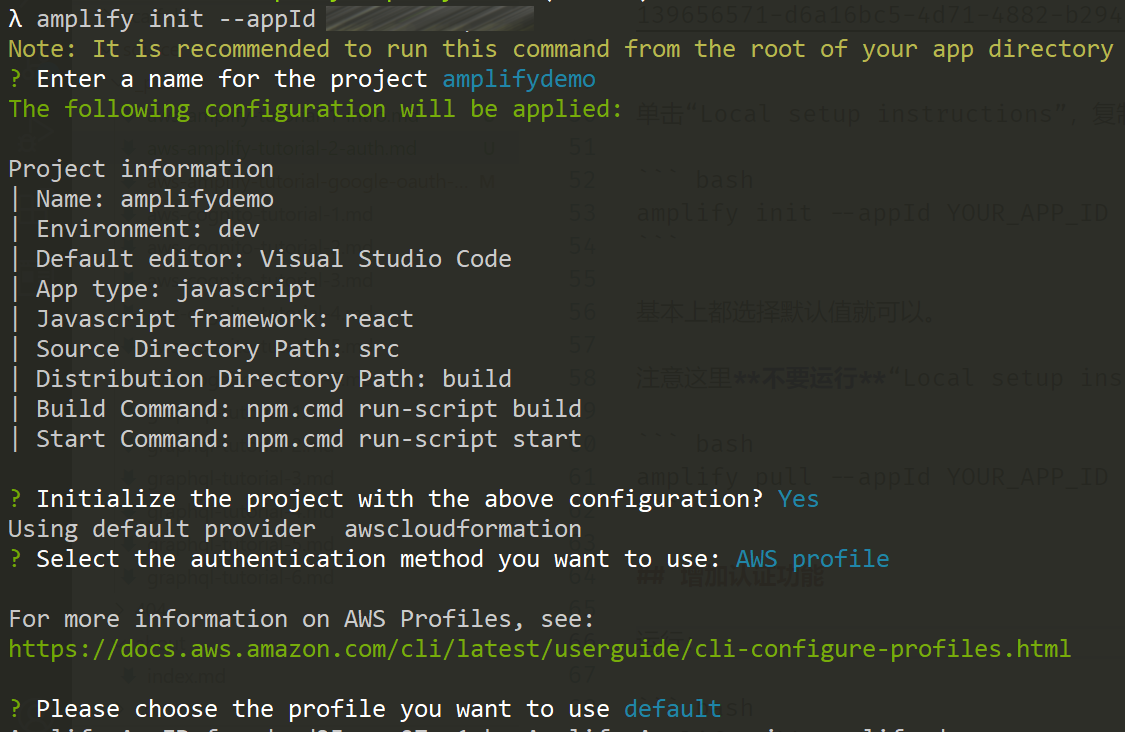This screenshot has height=732, width=1125.
Task: Open faded index.md file in background explorer
Action: coord(187,676)
